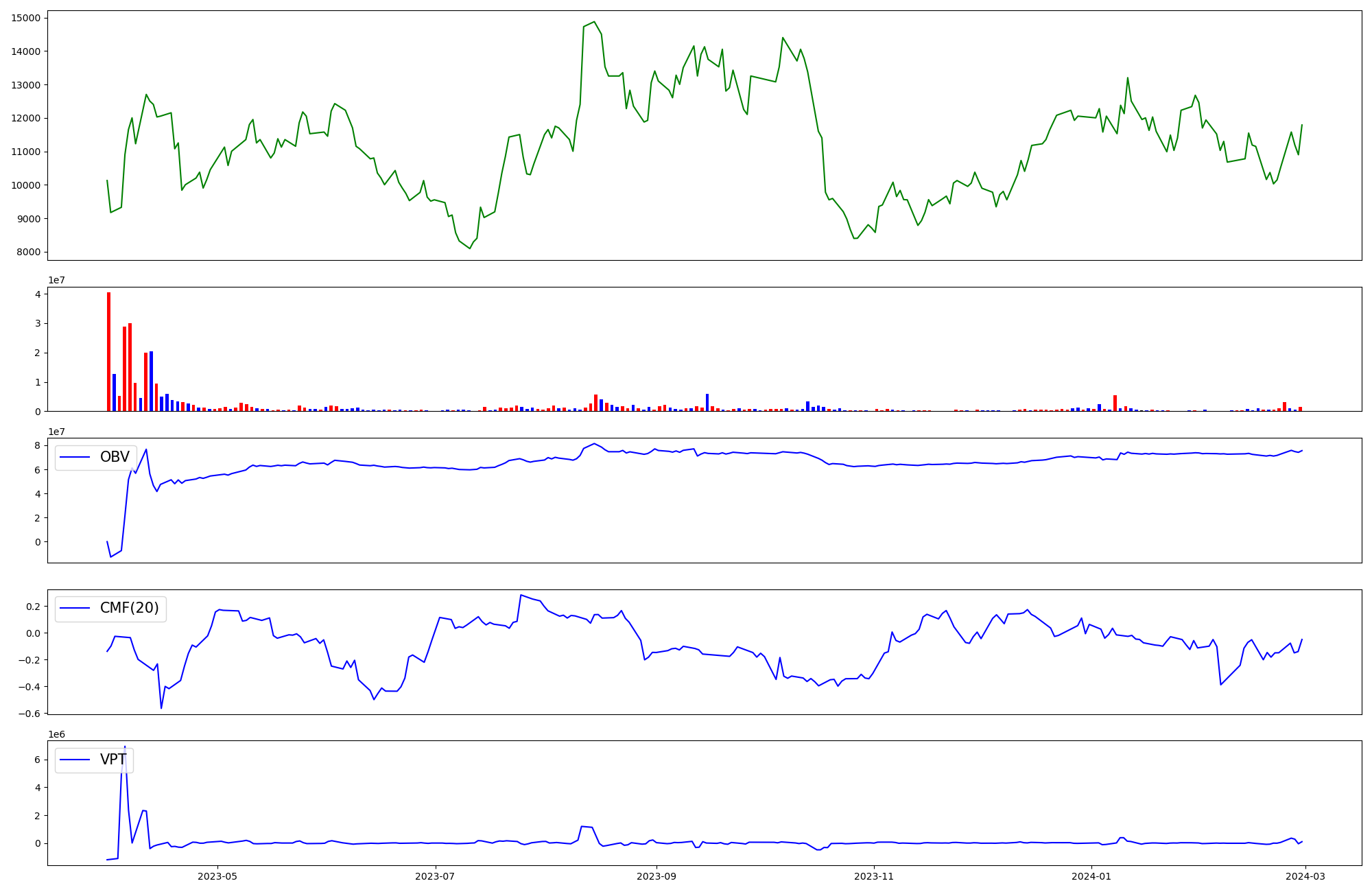Click the 15000 price axis tick label
This screenshot has width=1372, height=892.
pos(26,18)
